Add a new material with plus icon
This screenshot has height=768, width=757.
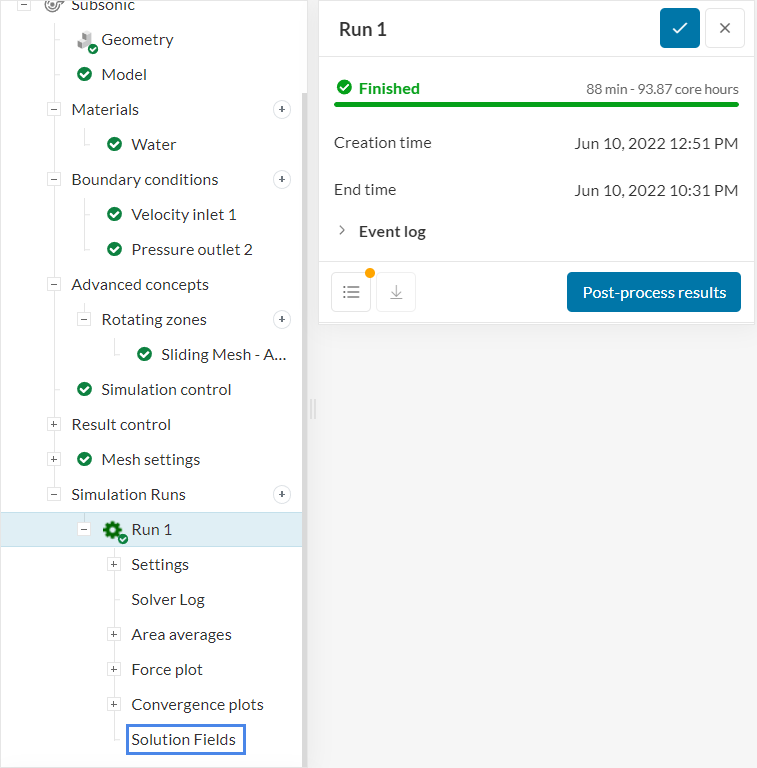click(282, 109)
